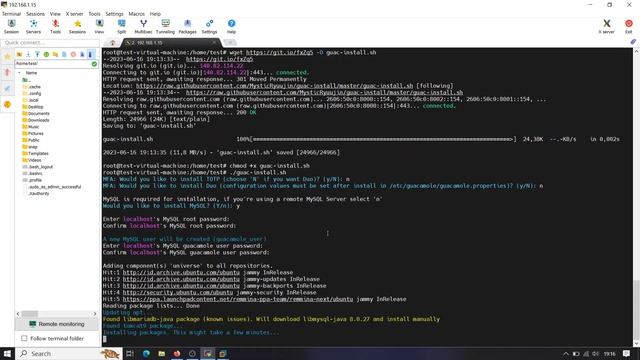Click the View toolbar icon
This screenshot has height=360, width=640.
pos(99,27)
